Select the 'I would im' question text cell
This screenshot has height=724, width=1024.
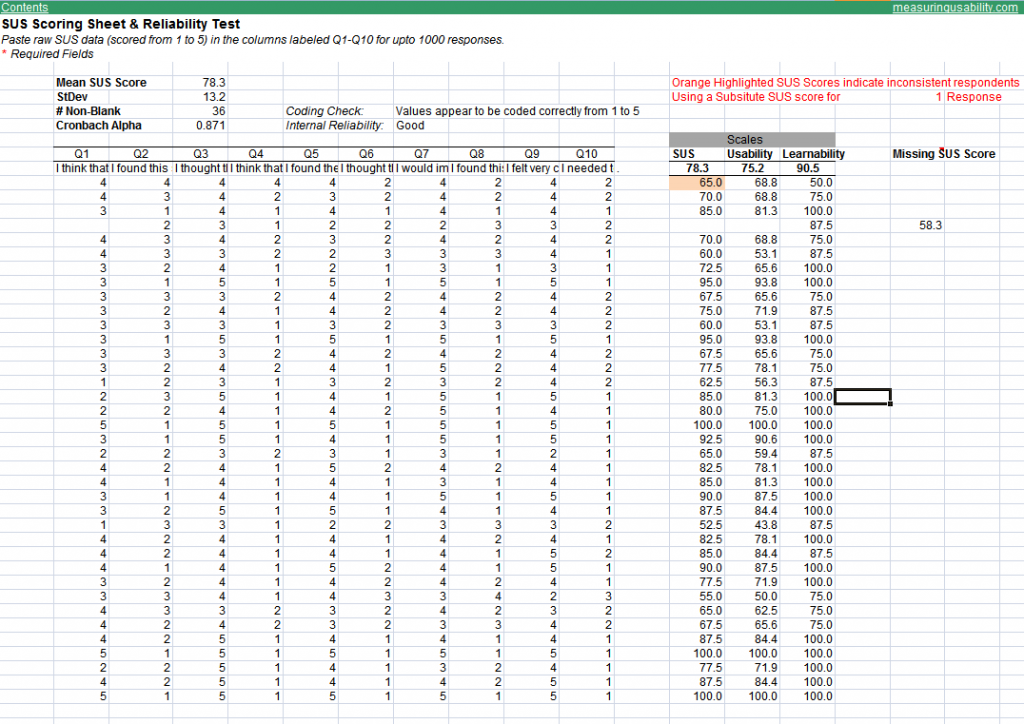click(422, 168)
